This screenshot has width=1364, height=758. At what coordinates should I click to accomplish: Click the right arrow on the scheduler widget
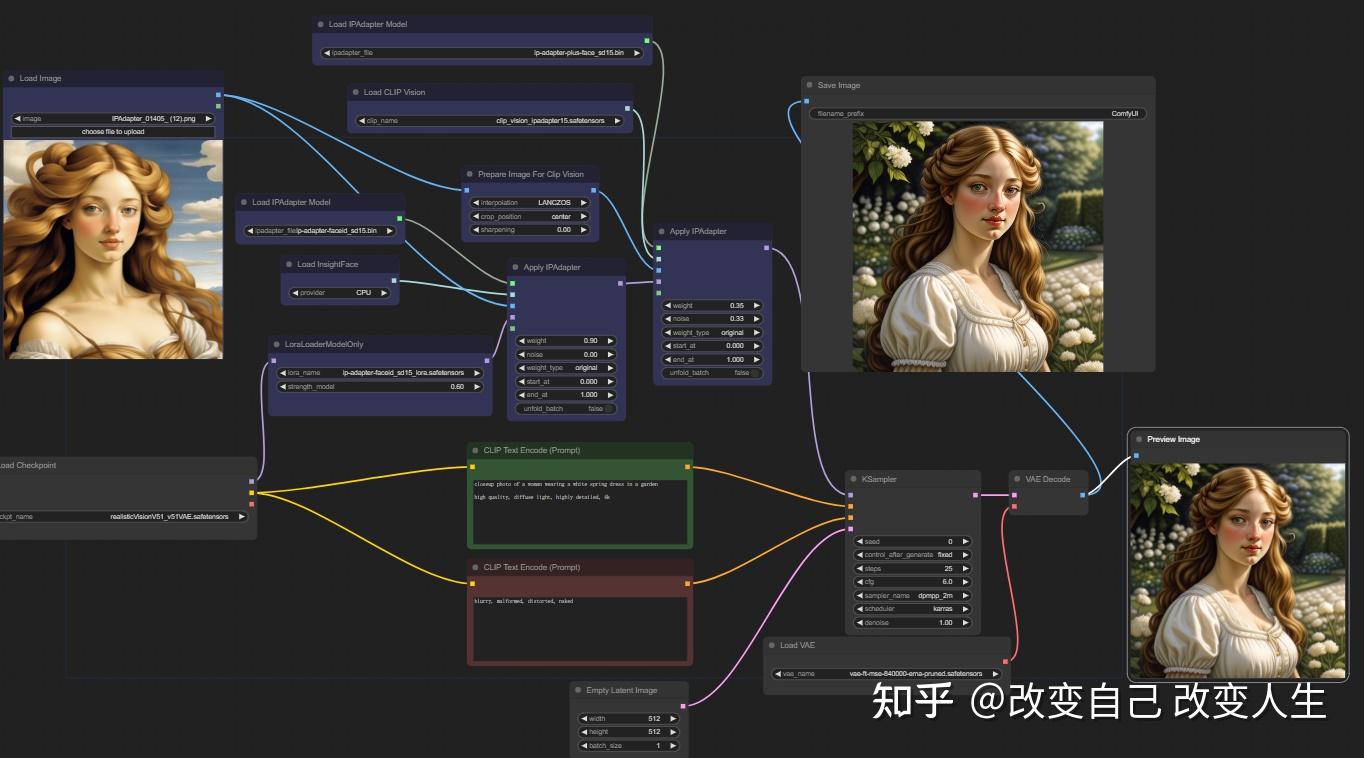[964, 608]
